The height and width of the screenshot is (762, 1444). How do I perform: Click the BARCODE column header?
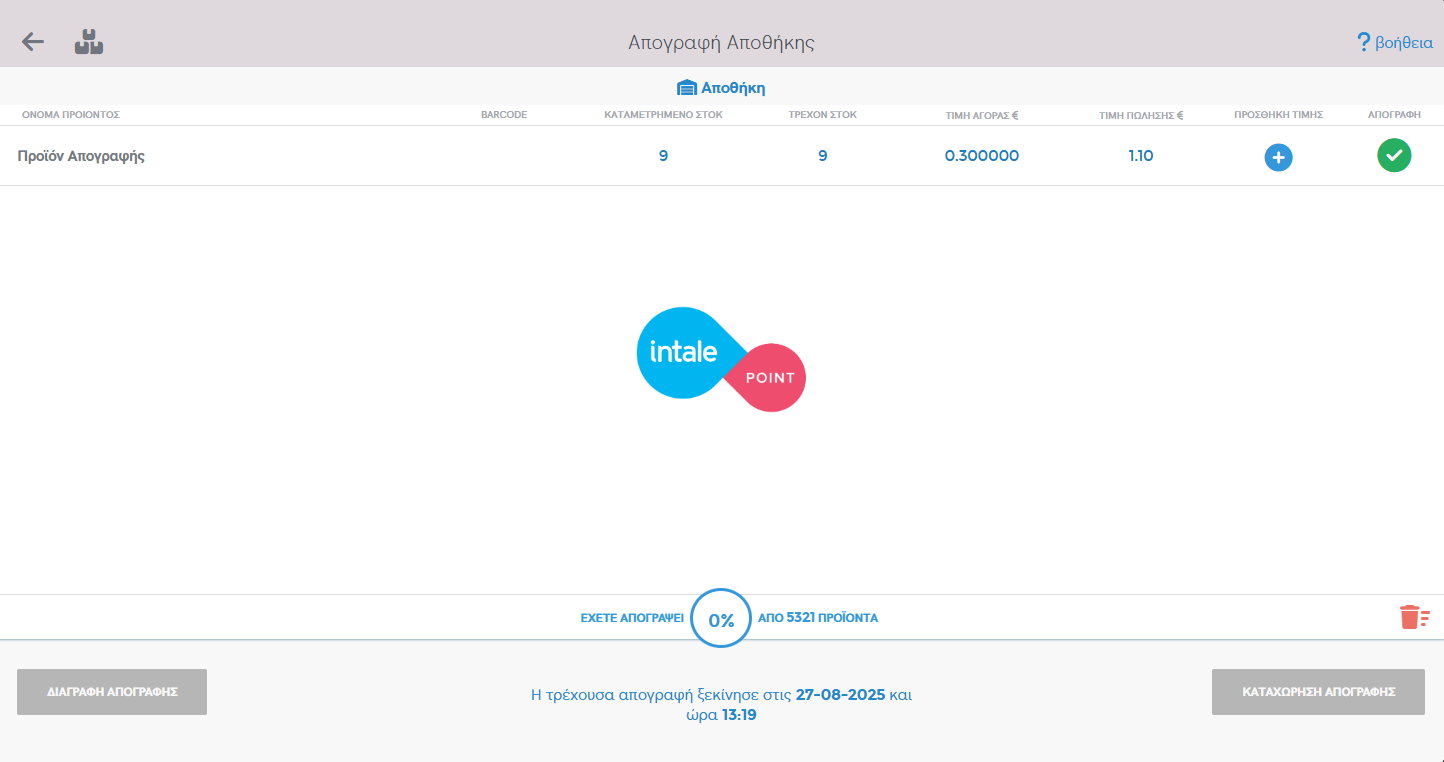(504, 115)
